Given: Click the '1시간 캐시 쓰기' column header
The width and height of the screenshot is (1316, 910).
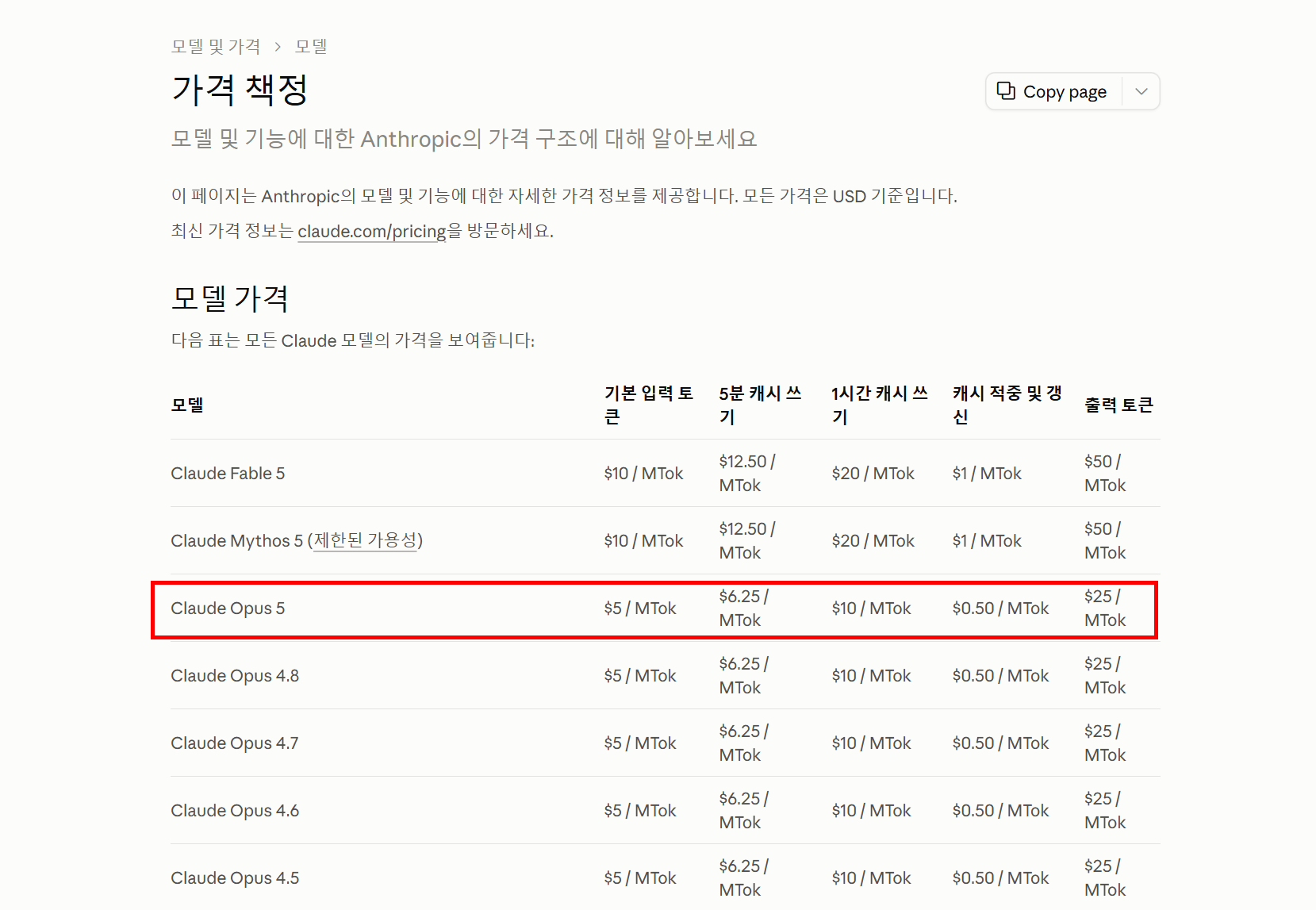Looking at the screenshot, I should pyautogui.click(x=880, y=405).
